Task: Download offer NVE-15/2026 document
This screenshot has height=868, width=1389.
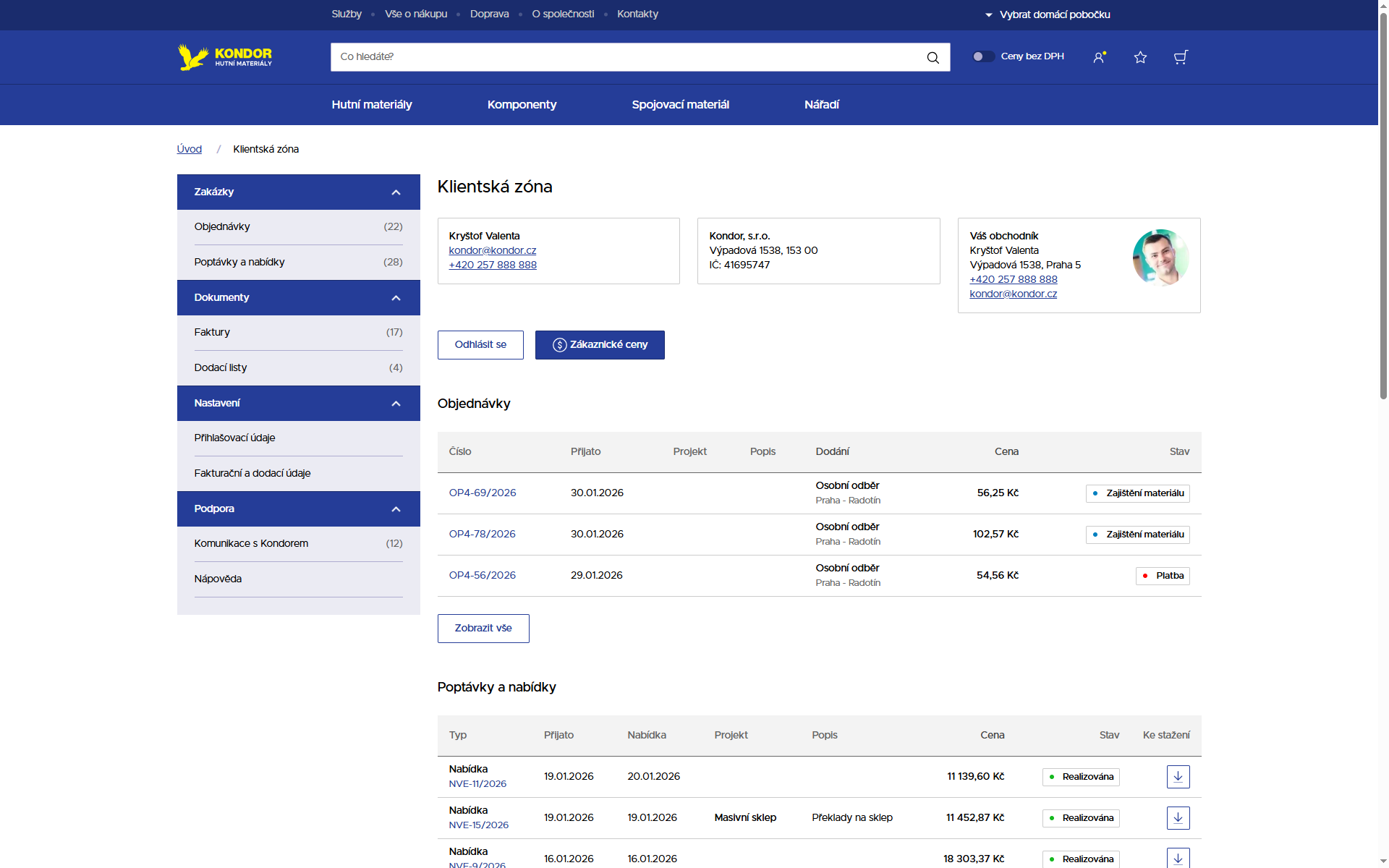Action: (1178, 818)
